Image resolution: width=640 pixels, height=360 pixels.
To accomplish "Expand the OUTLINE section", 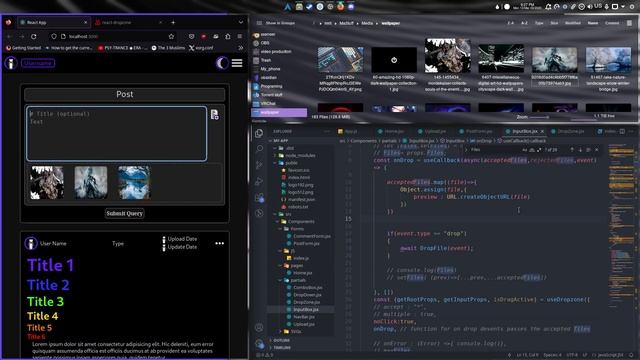I will pos(282,340).
